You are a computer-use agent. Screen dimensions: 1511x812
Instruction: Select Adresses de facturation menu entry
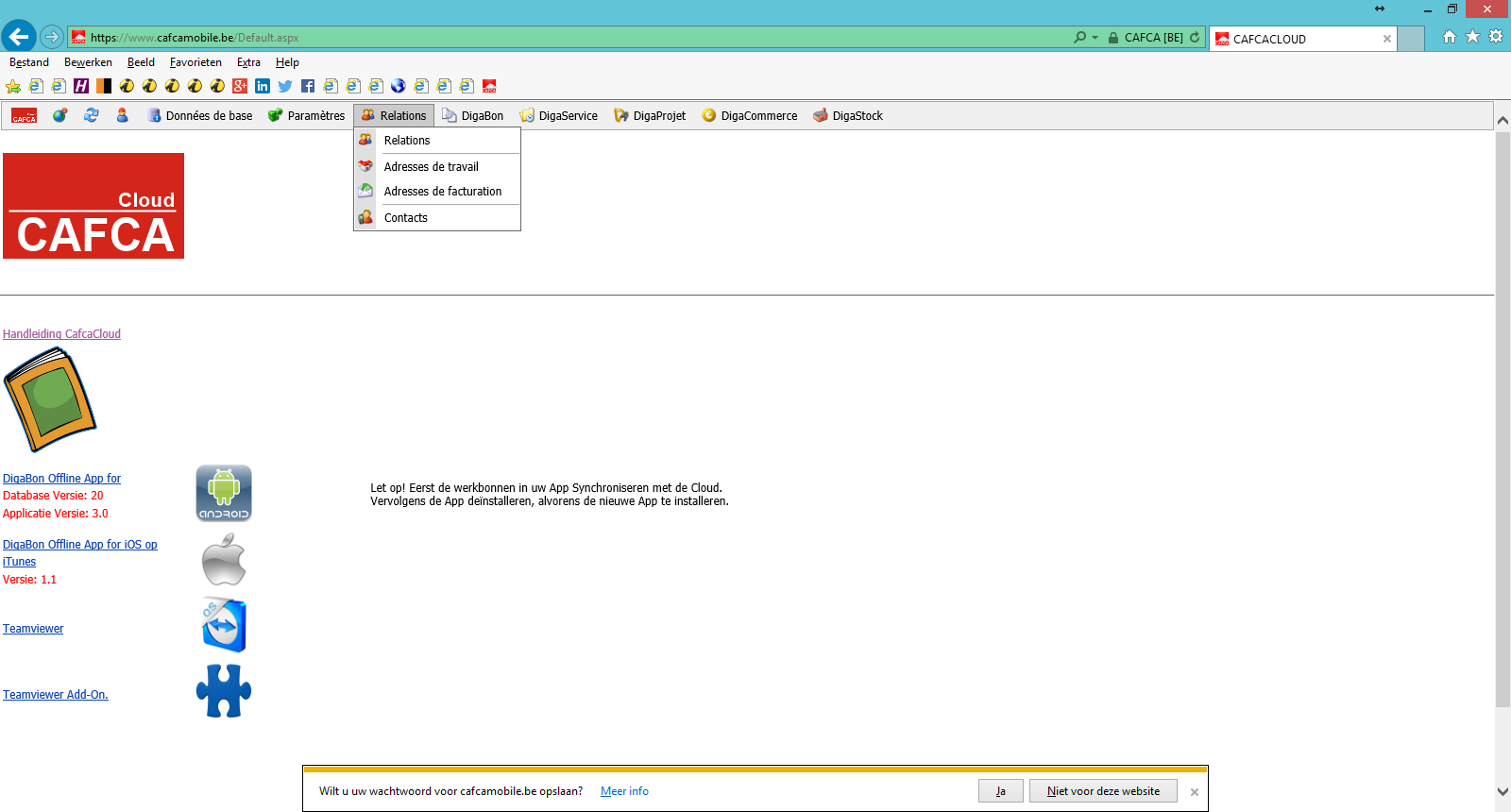pos(437,191)
